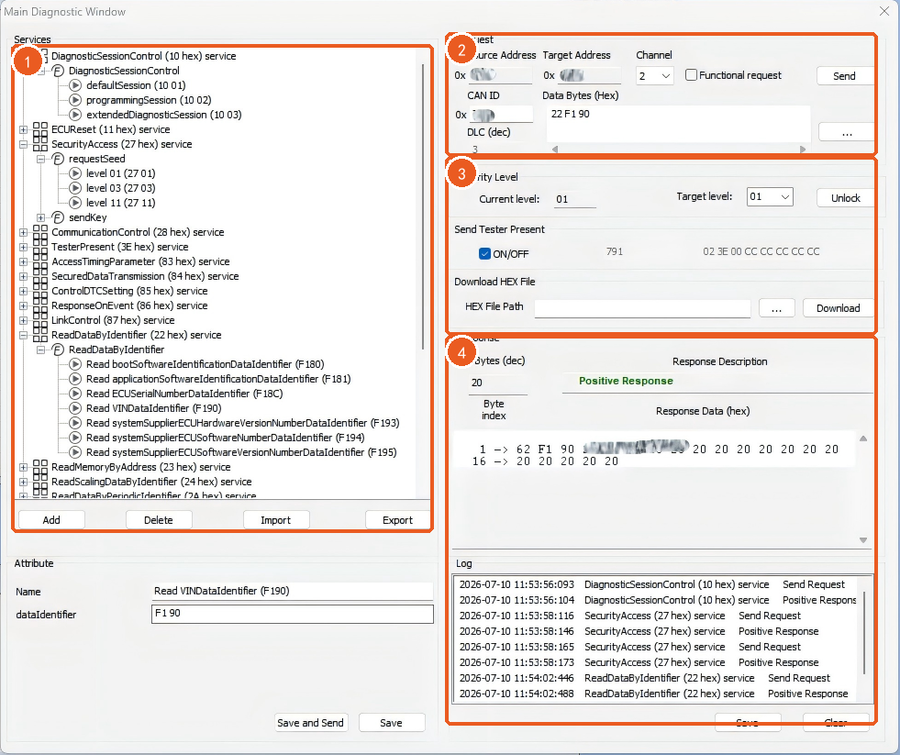900x755 pixels.
Task: Expand the TesterPresent (3E hex) service node
Action: 24,247
